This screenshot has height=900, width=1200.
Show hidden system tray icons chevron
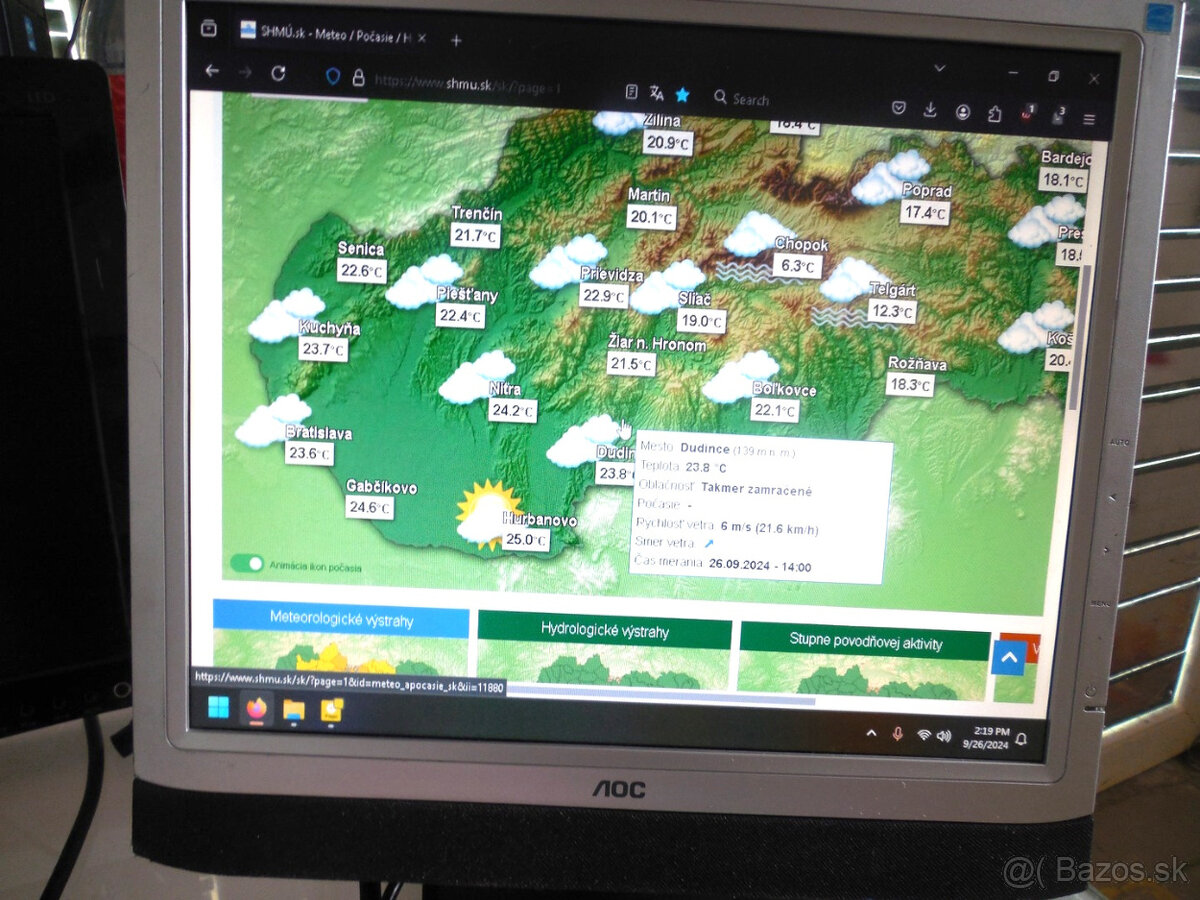pyautogui.click(x=871, y=733)
